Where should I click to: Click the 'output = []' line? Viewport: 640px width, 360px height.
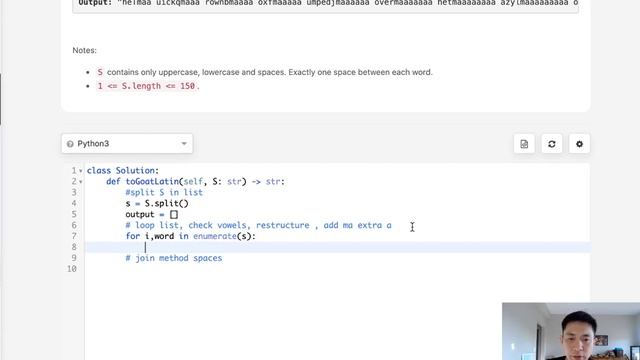pos(152,214)
